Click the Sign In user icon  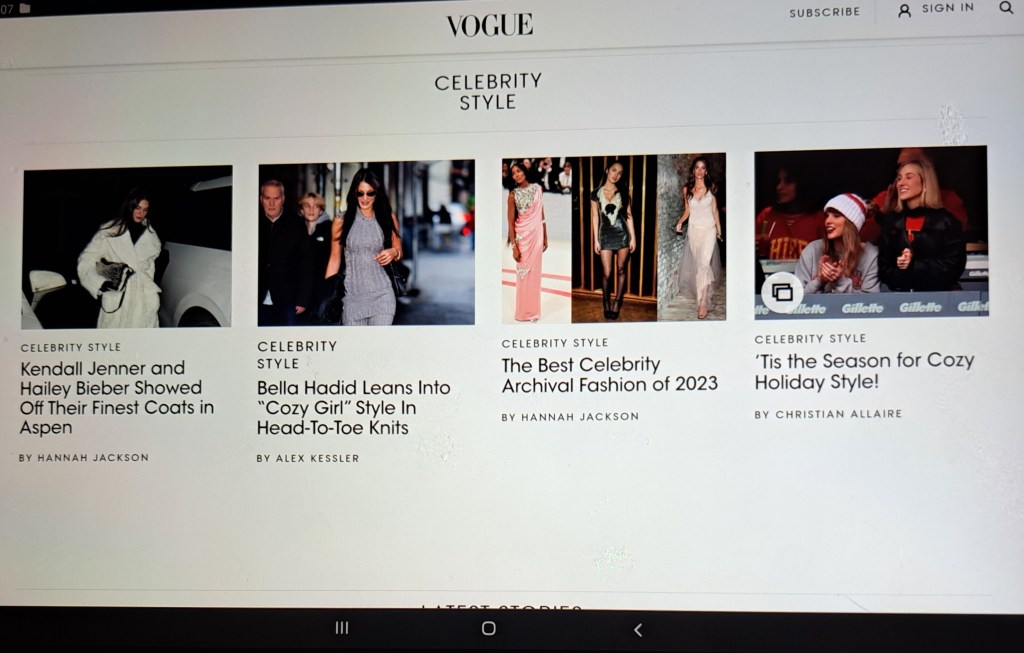pos(904,10)
